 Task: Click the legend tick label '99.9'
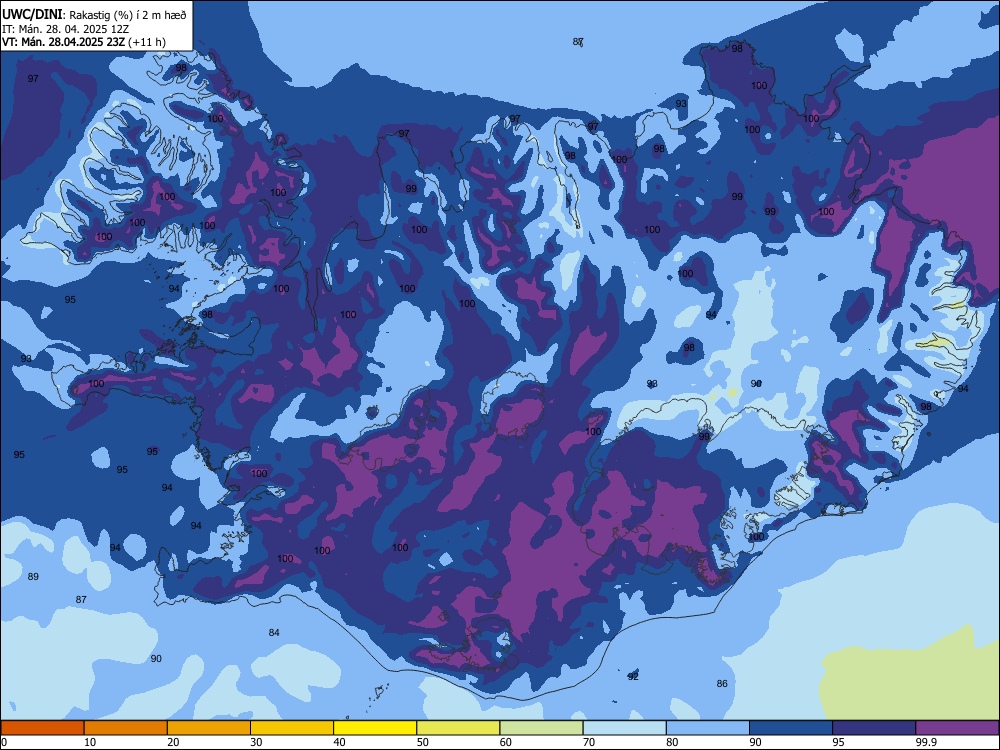click(926, 742)
